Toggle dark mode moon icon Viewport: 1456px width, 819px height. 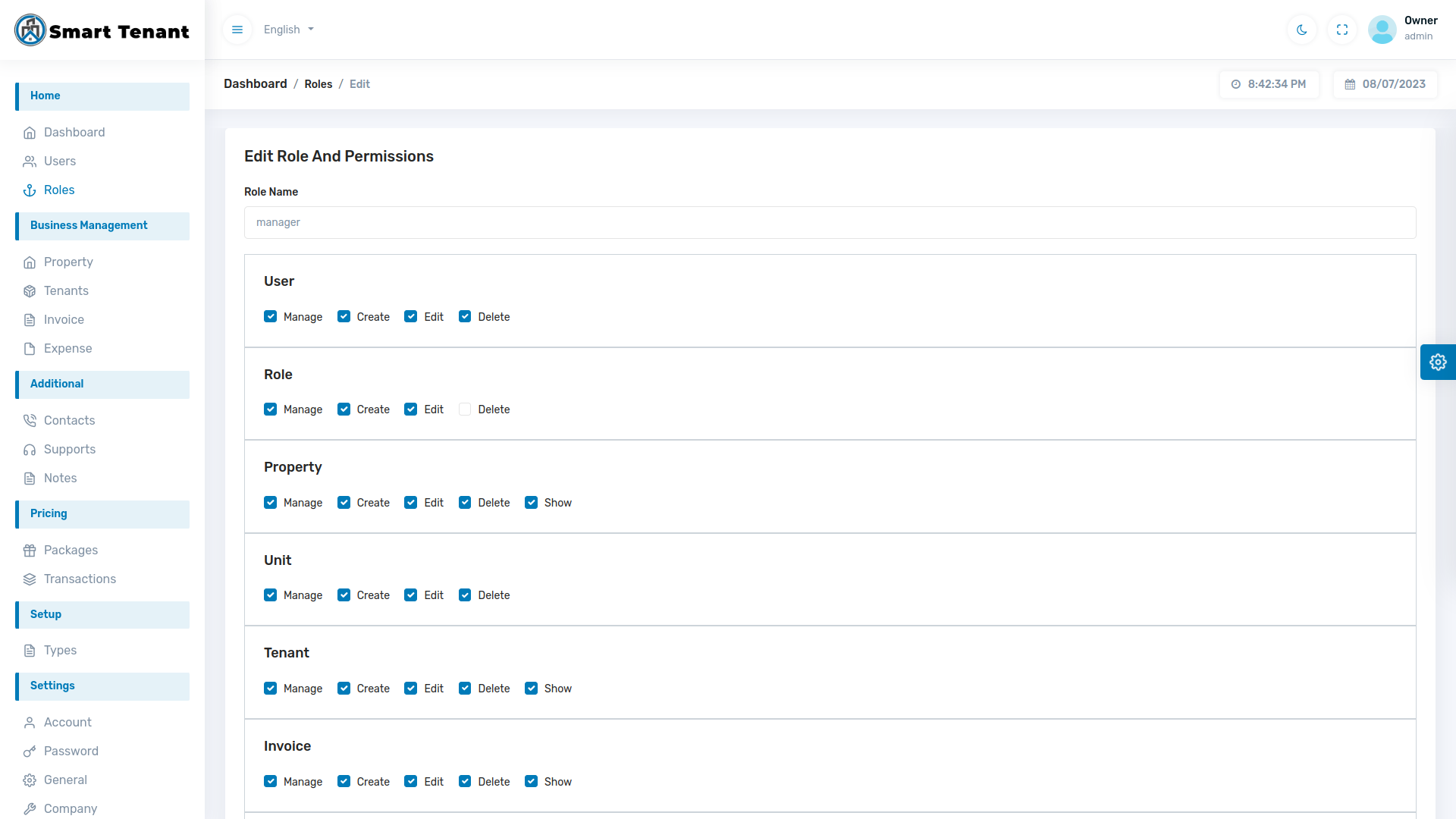tap(1302, 30)
